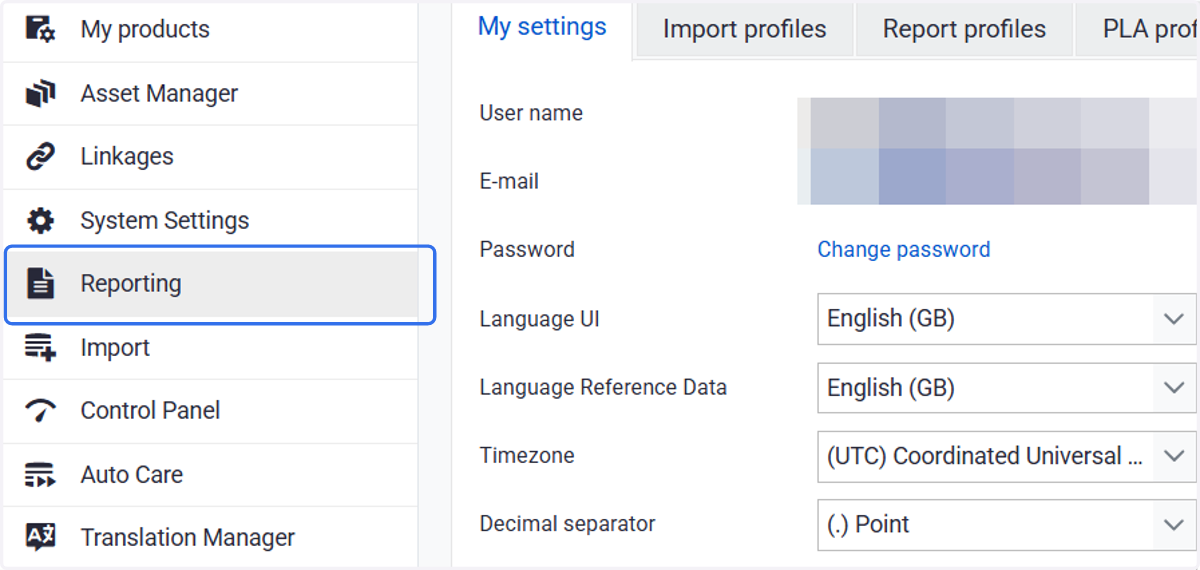Image resolution: width=1200 pixels, height=570 pixels.
Task: Expand the Timezone dropdown arrow
Action: tap(1174, 456)
